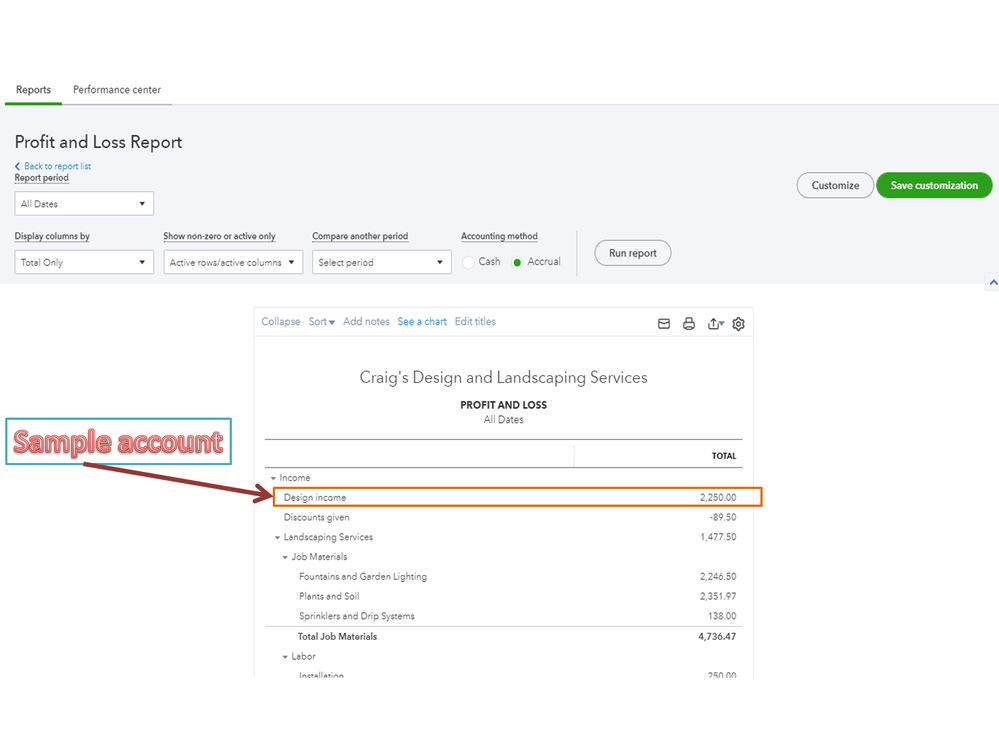The height and width of the screenshot is (749, 999).
Task: Click the Save customization button
Action: (934, 185)
